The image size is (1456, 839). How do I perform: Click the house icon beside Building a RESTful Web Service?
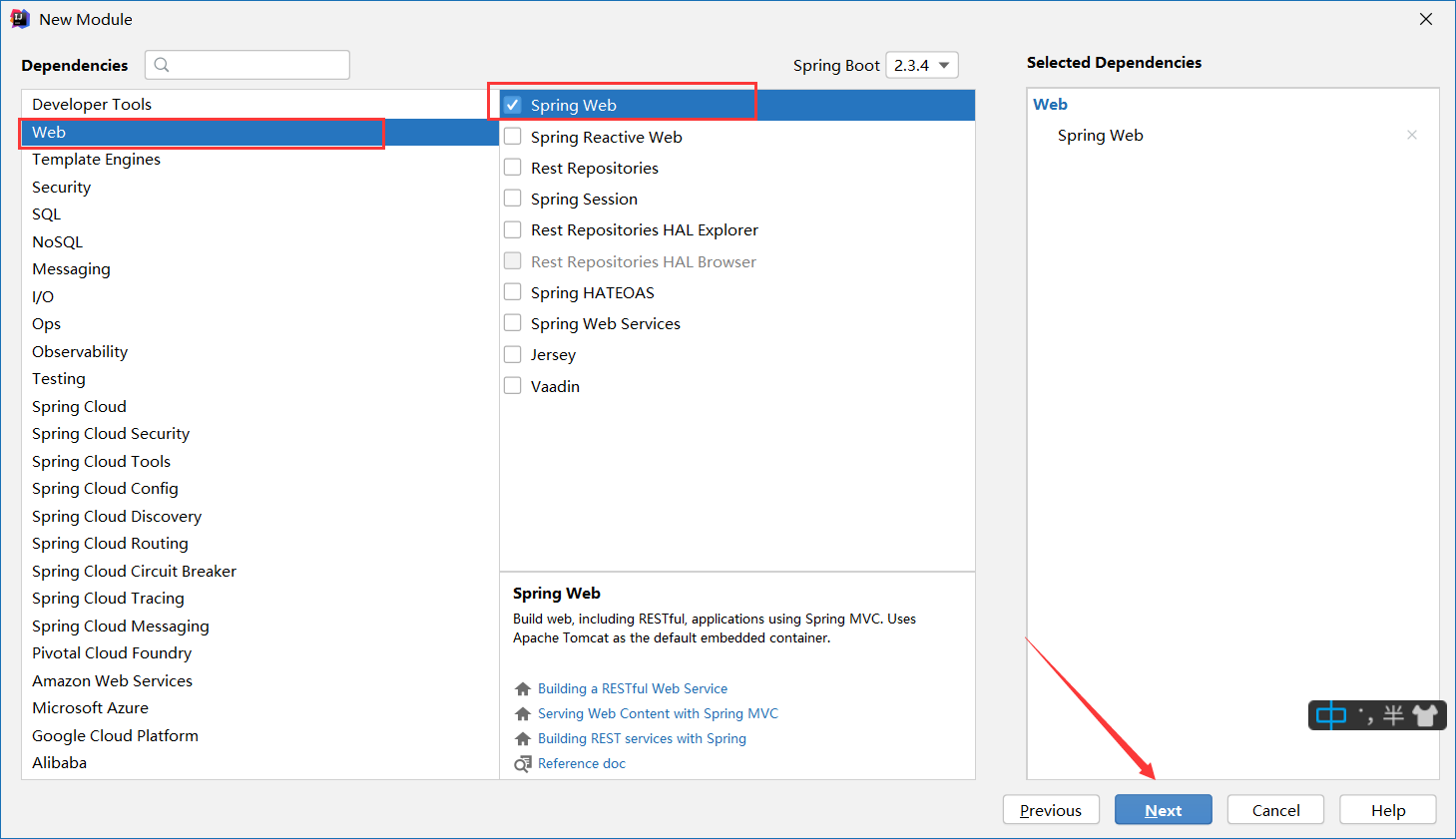tap(522, 689)
